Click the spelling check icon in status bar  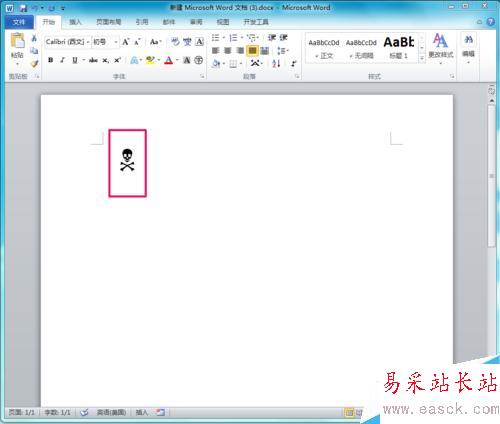pos(84,412)
